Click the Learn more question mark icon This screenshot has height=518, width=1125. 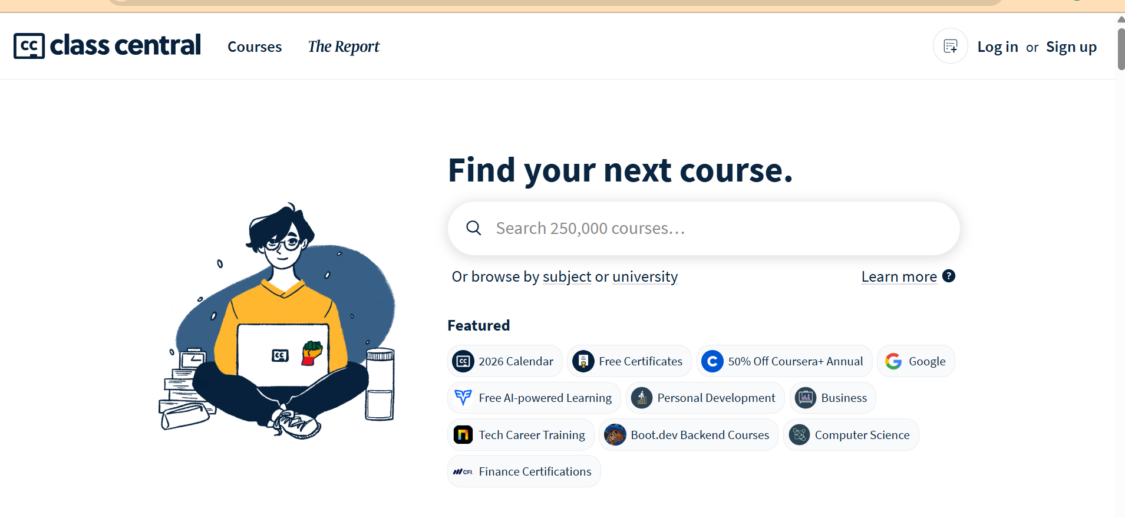949,276
